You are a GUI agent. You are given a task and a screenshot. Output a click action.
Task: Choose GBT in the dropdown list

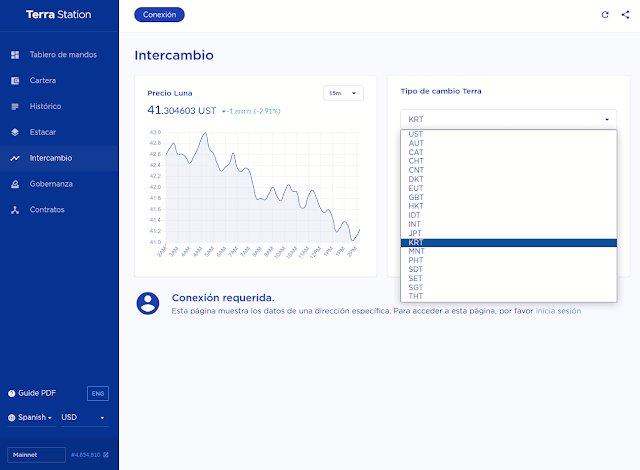coord(509,197)
